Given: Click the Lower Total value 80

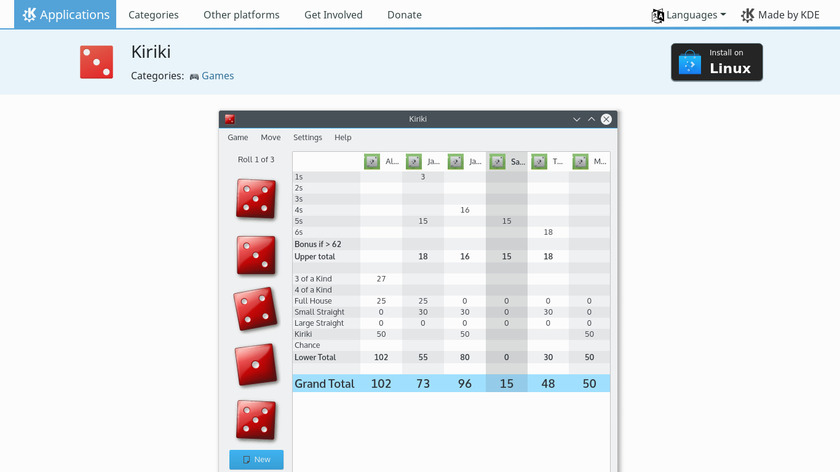Looking at the screenshot, I should pyautogui.click(x=464, y=357).
